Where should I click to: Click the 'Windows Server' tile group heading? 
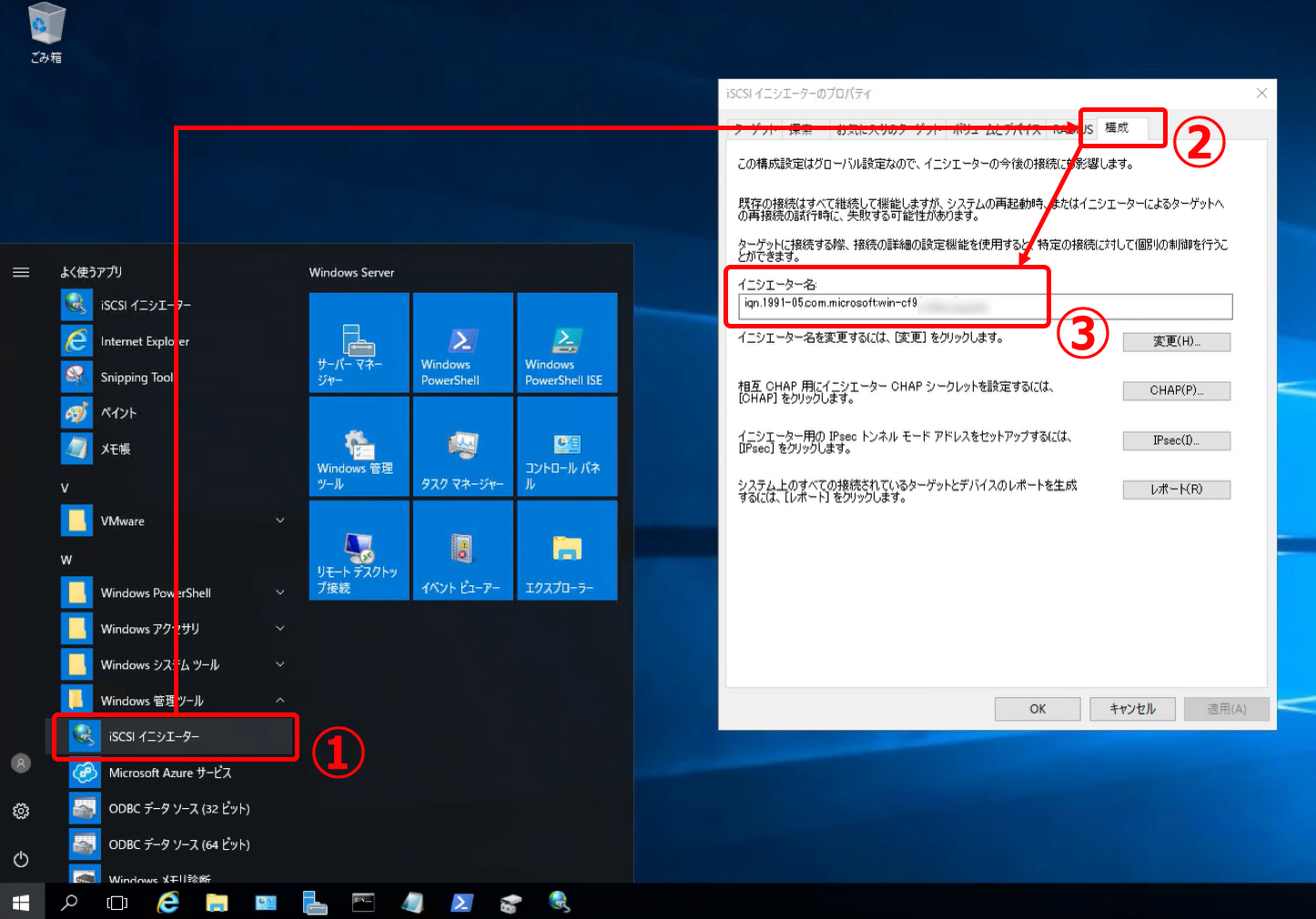point(351,272)
